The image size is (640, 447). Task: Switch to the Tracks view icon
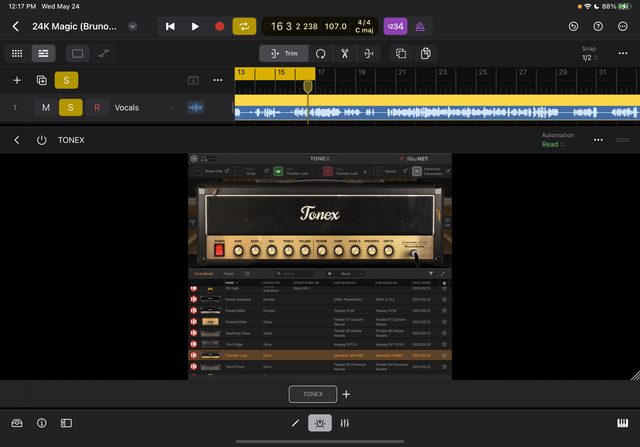[43, 53]
